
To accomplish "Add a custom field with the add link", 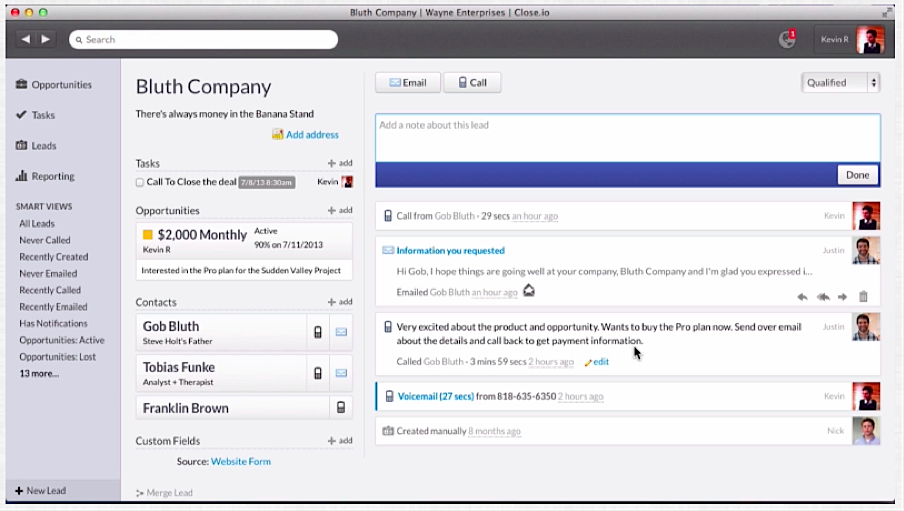I will click(x=340, y=441).
